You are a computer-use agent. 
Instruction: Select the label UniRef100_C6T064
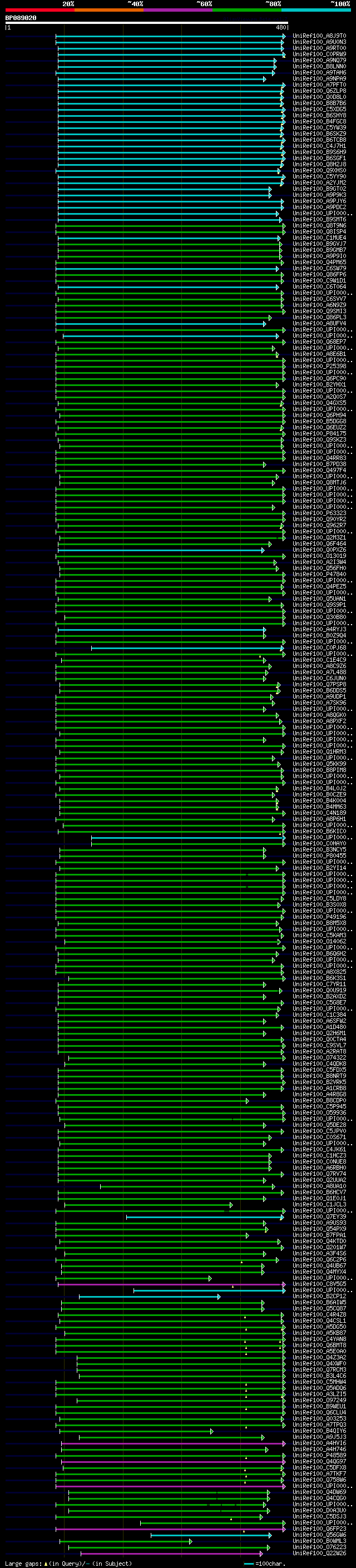(319, 286)
